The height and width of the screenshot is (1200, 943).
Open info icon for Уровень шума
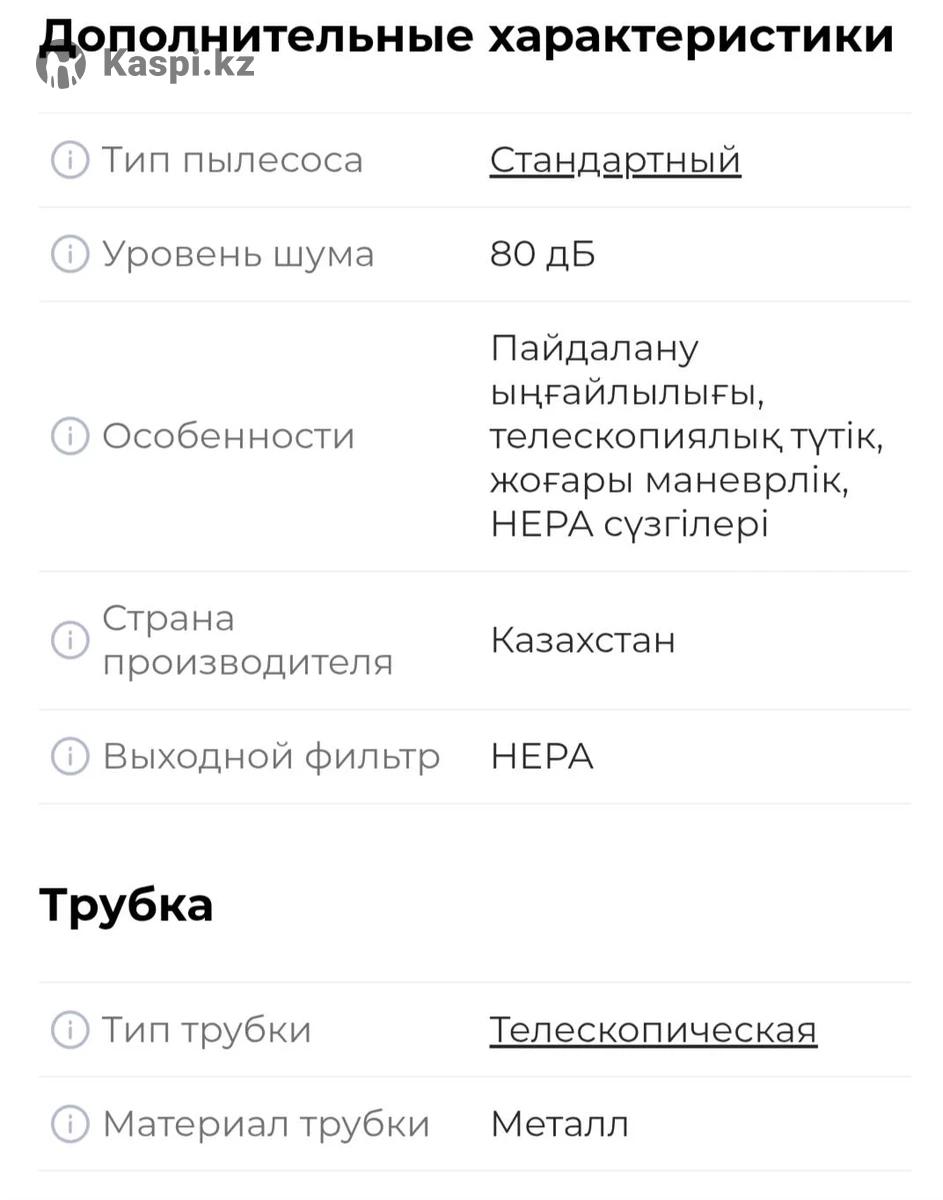69,254
